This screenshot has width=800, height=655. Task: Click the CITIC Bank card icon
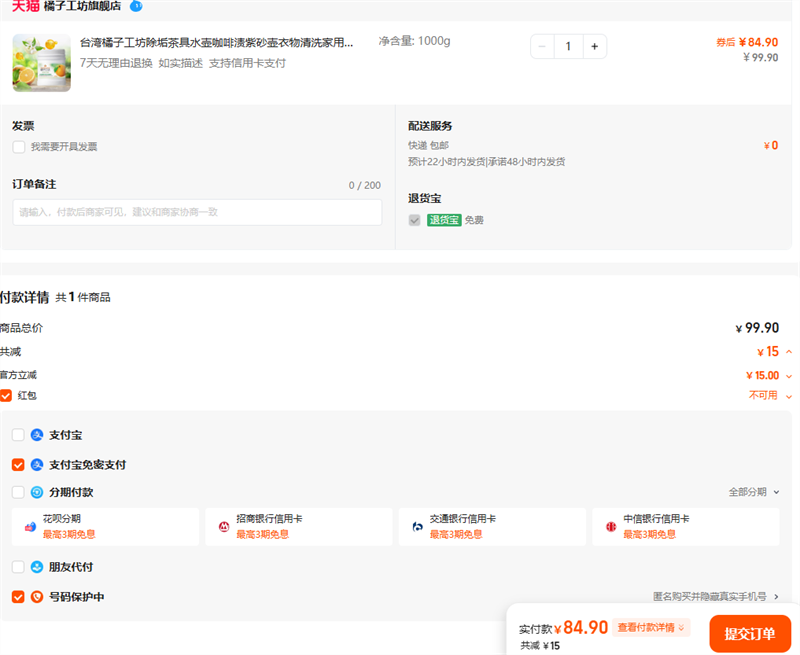(x=611, y=527)
